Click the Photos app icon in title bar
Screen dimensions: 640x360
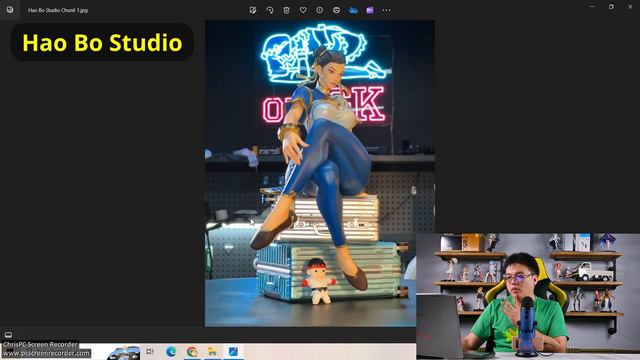[x=10, y=10]
